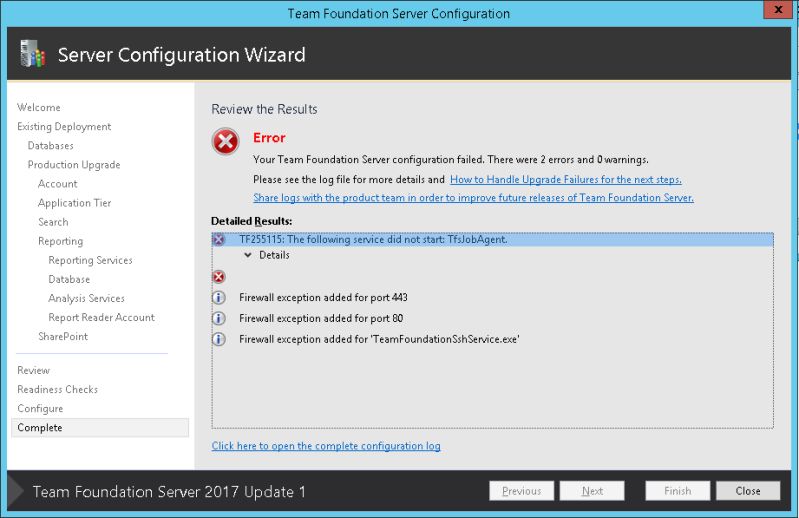
Task: Click the second red error icon in results
Action: coord(219,277)
